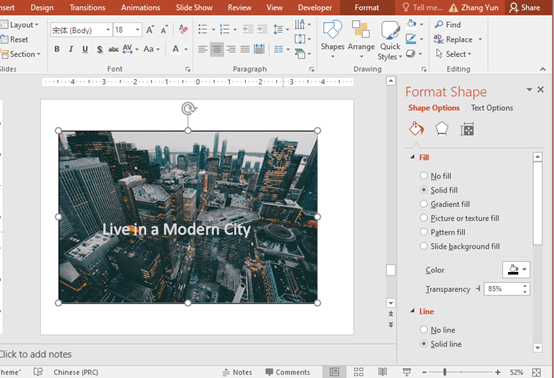The width and height of the screenshot is (554, 378).
Task: Click the Find button
Action: pyautogui.click(x=448, y=25)
